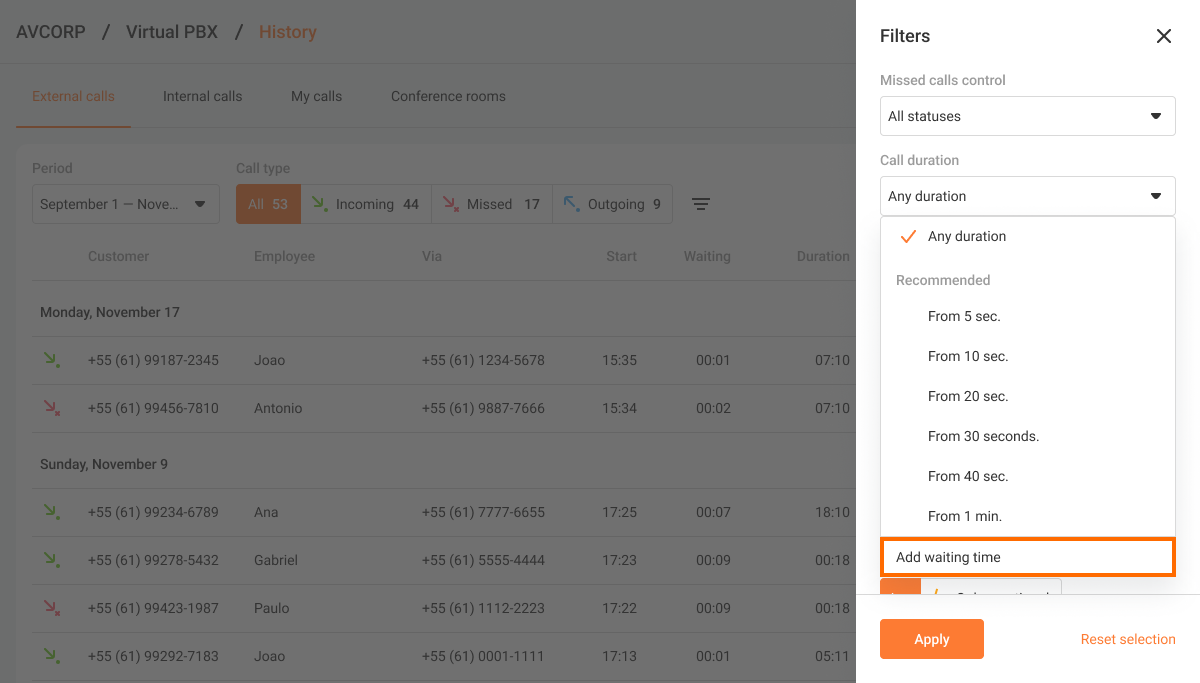Click Duration column header

tap(823, 256)
